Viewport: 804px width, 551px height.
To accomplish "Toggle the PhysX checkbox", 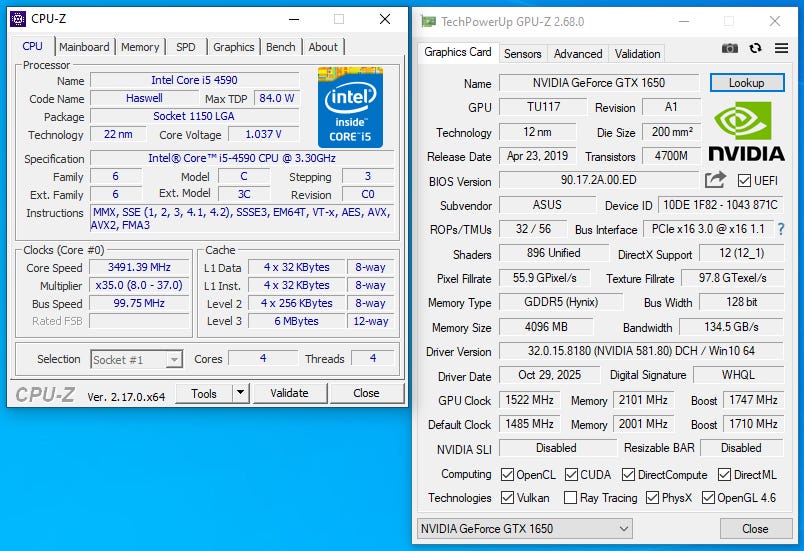I will tap(652, 498).
